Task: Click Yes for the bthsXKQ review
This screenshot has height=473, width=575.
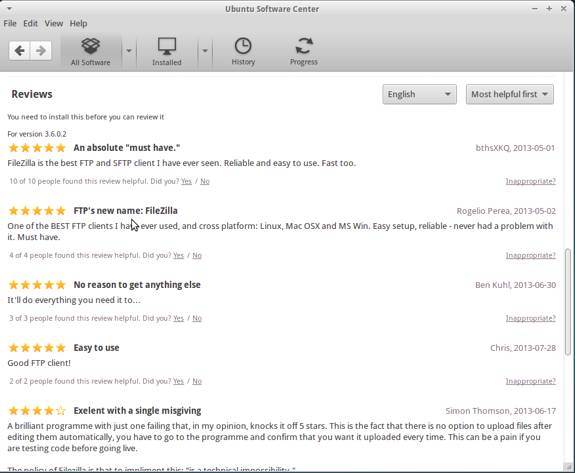Action: coord(186,181)
